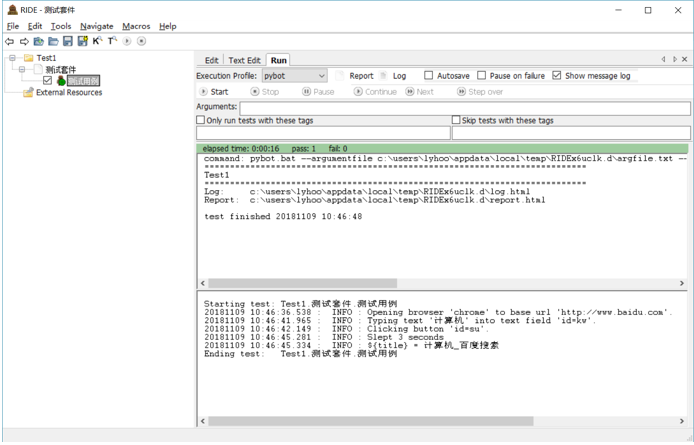Viewport: 694px width, 445px height.
Task: Collapse the Test1 tree node
Action: click(12, 58)
